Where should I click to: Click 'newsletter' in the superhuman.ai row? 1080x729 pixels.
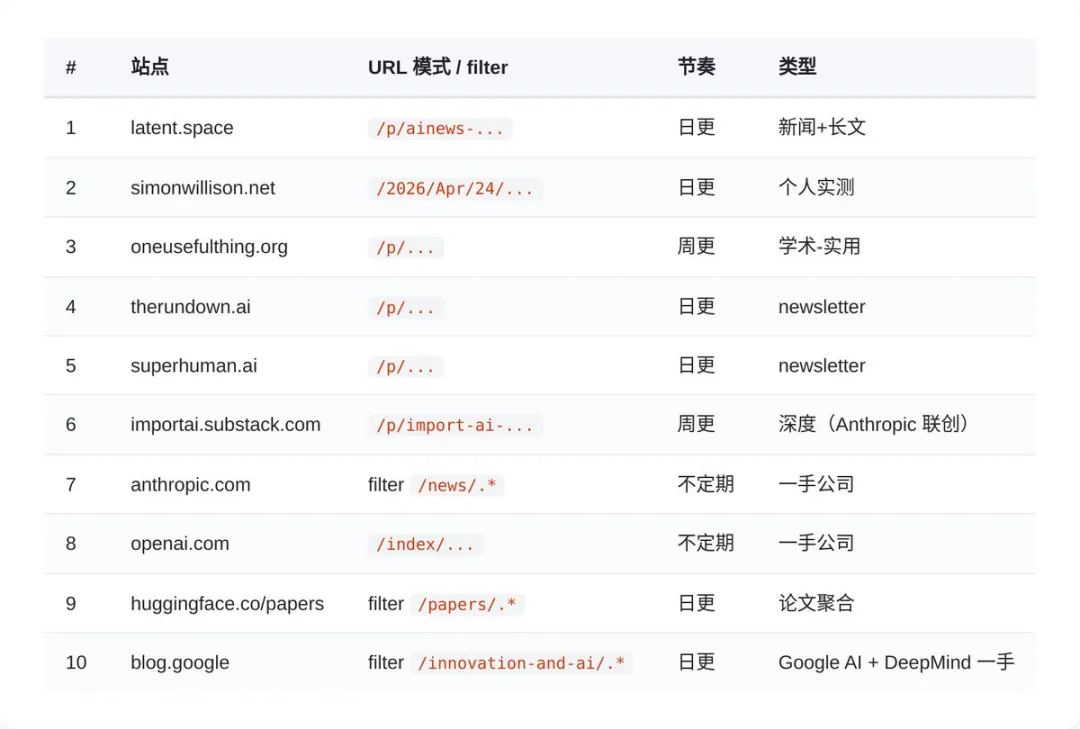pos(822,366)
